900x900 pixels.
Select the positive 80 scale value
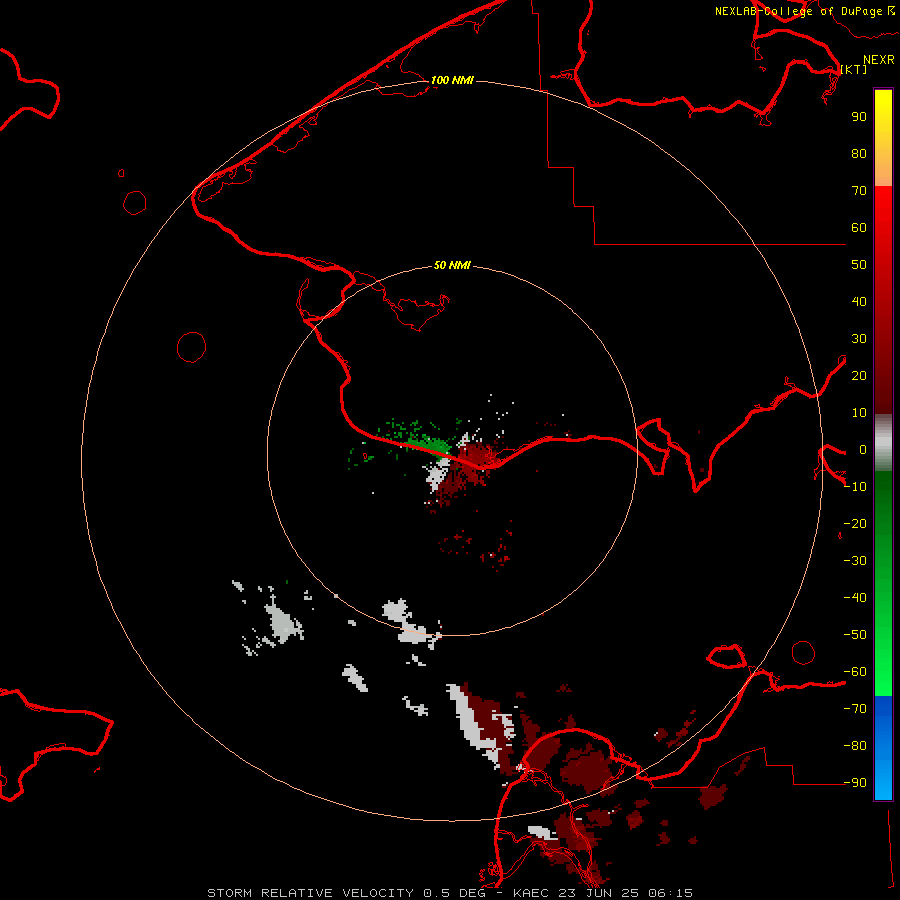point(859,153)
